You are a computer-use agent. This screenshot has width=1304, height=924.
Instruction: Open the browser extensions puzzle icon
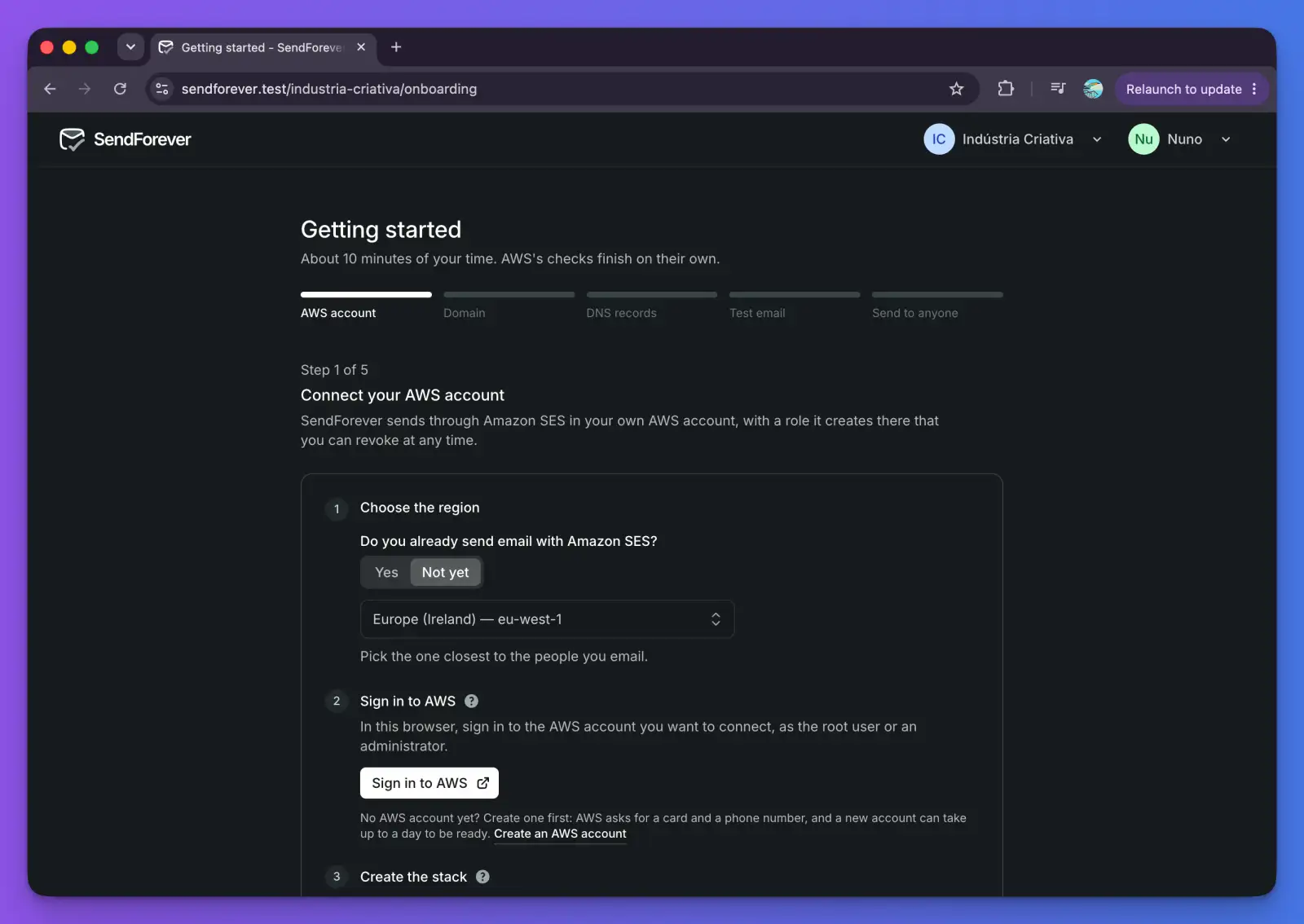(x=1006, y=89)
